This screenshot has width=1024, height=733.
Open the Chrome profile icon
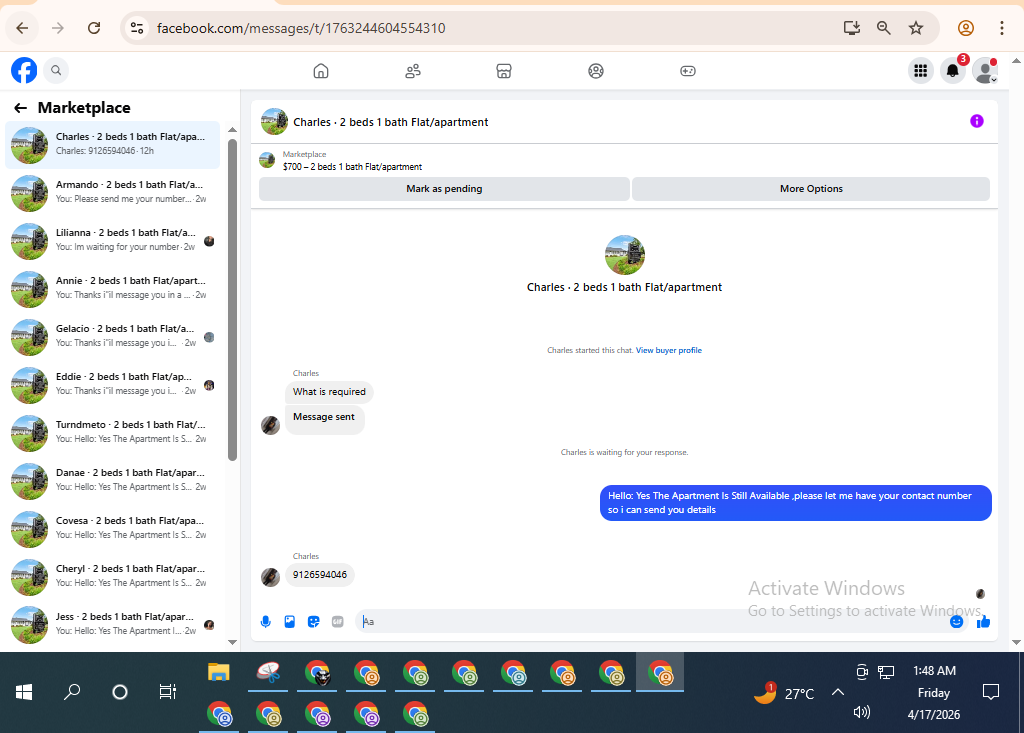[966, 28]
